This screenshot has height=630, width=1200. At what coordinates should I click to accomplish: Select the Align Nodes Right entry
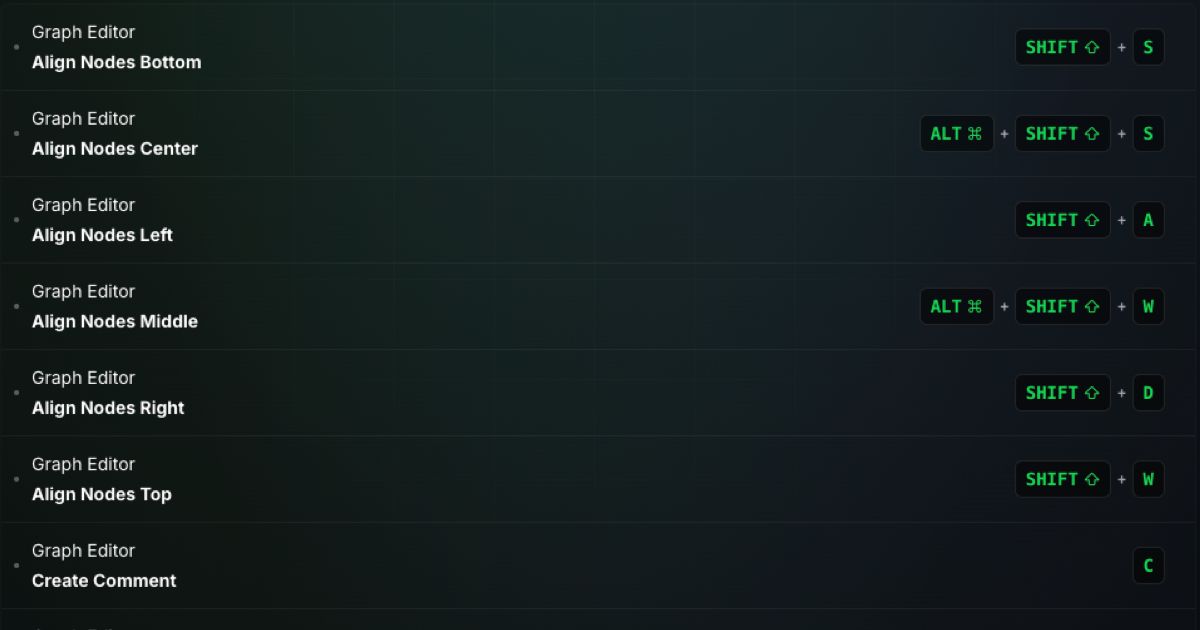click(x=600, y=393)
